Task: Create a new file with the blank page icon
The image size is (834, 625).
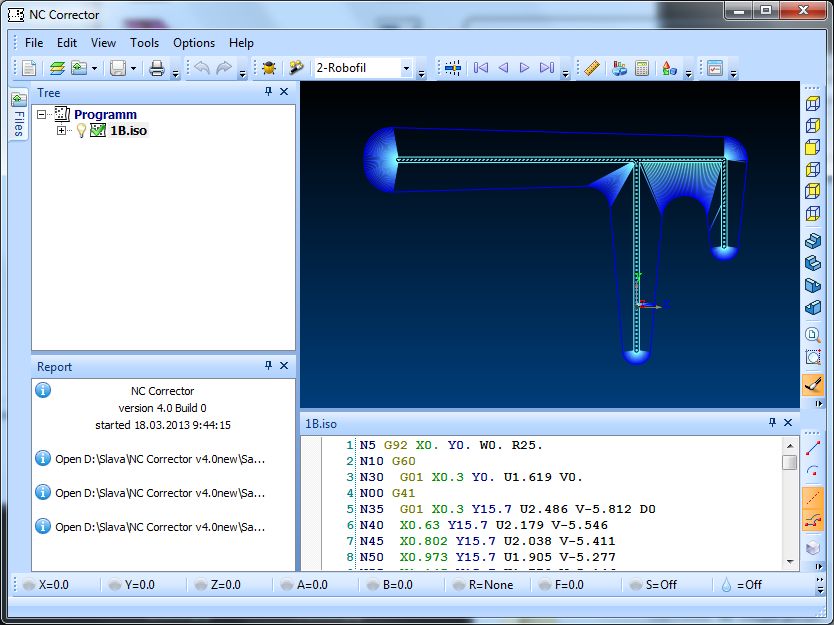Action: coord(29,68)
